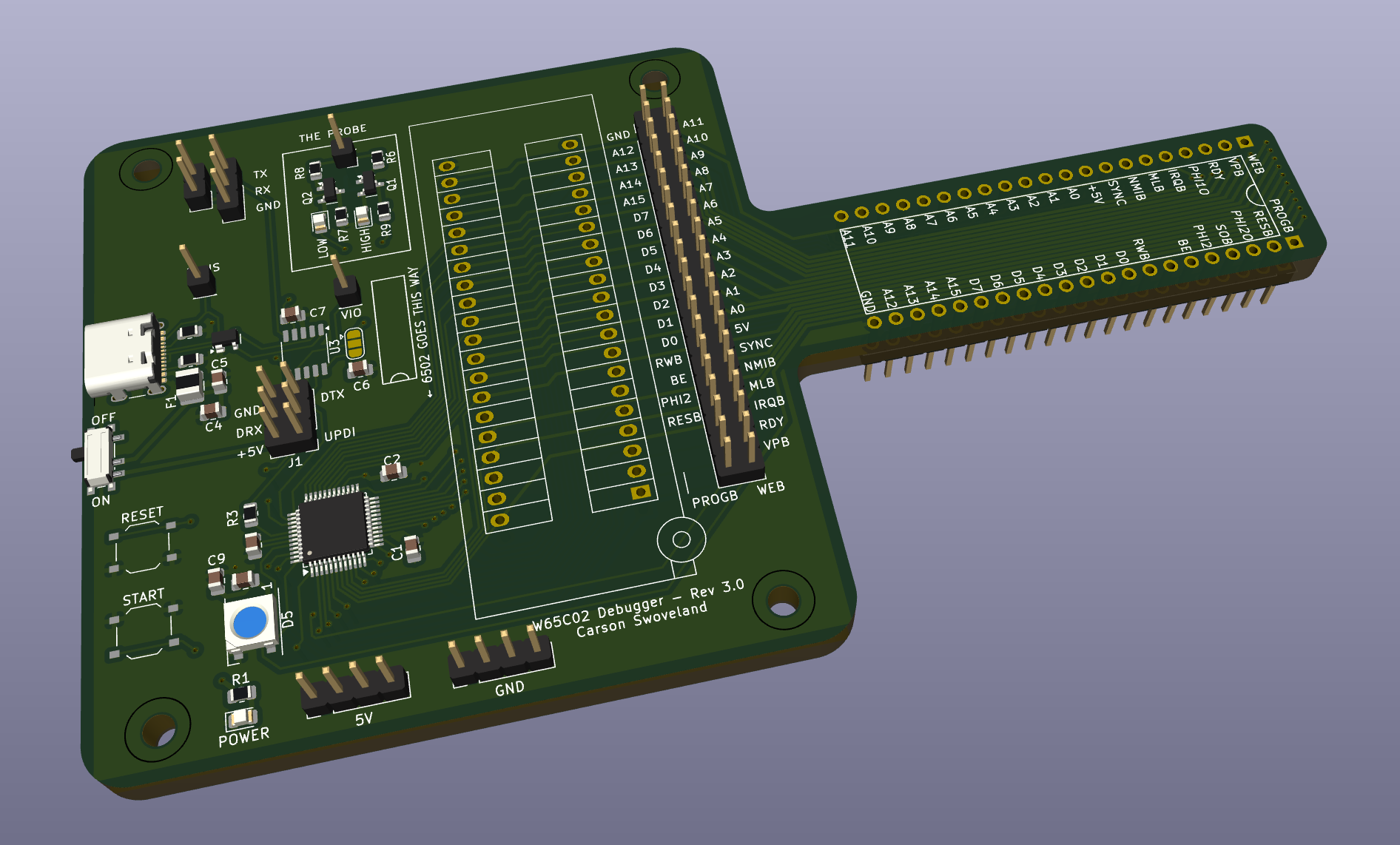Click the OFF/ON slide switch body

98,457
